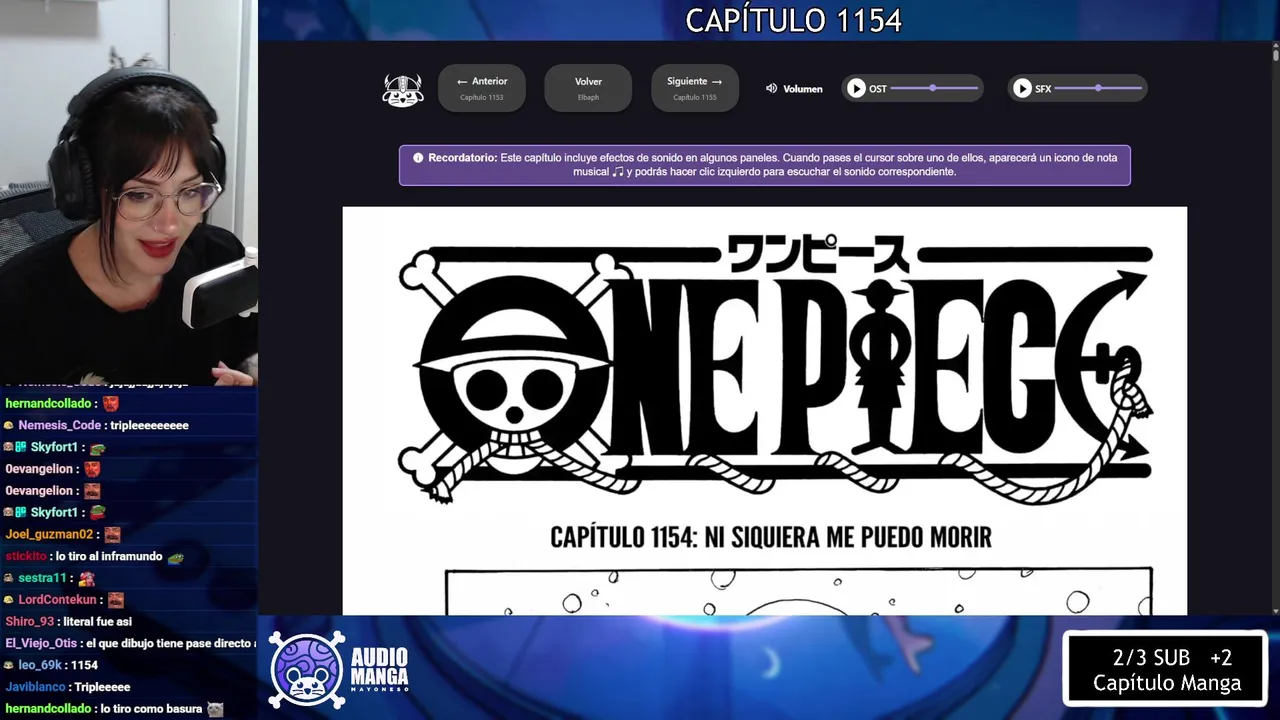Screen dimensions: 1280x720
Task: Click the emote in sestra11's message
Action: coord(87,578)
